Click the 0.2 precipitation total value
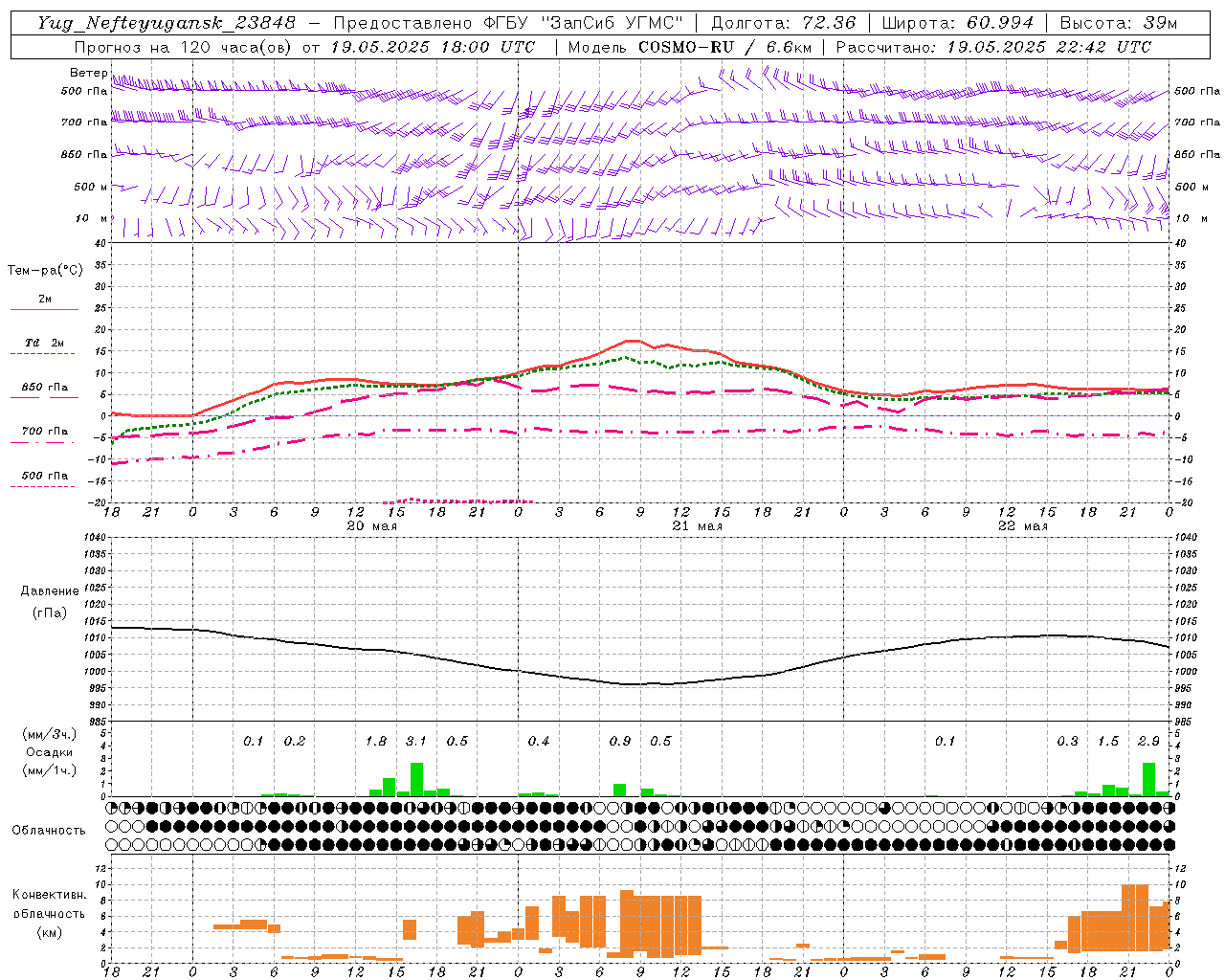Viewport: 1225px width, 980px height. pos(295,741)
